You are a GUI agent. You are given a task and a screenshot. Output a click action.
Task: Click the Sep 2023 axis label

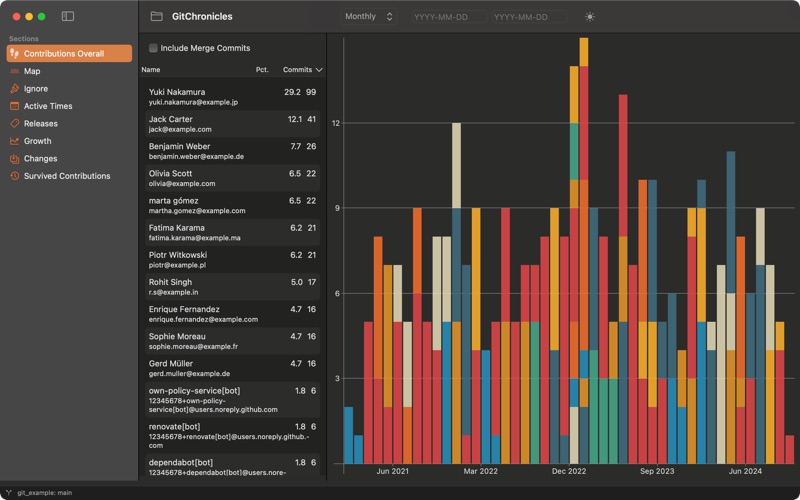657,471
